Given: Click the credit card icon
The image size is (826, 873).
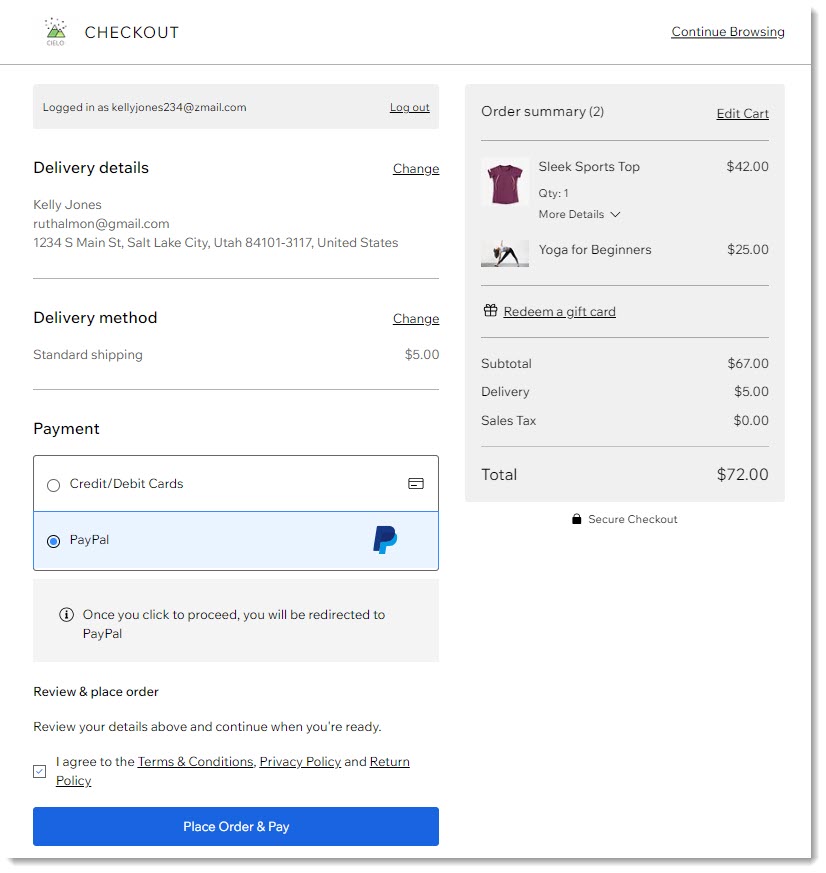Looking at the screenshot, I should [x=416, y=484].
